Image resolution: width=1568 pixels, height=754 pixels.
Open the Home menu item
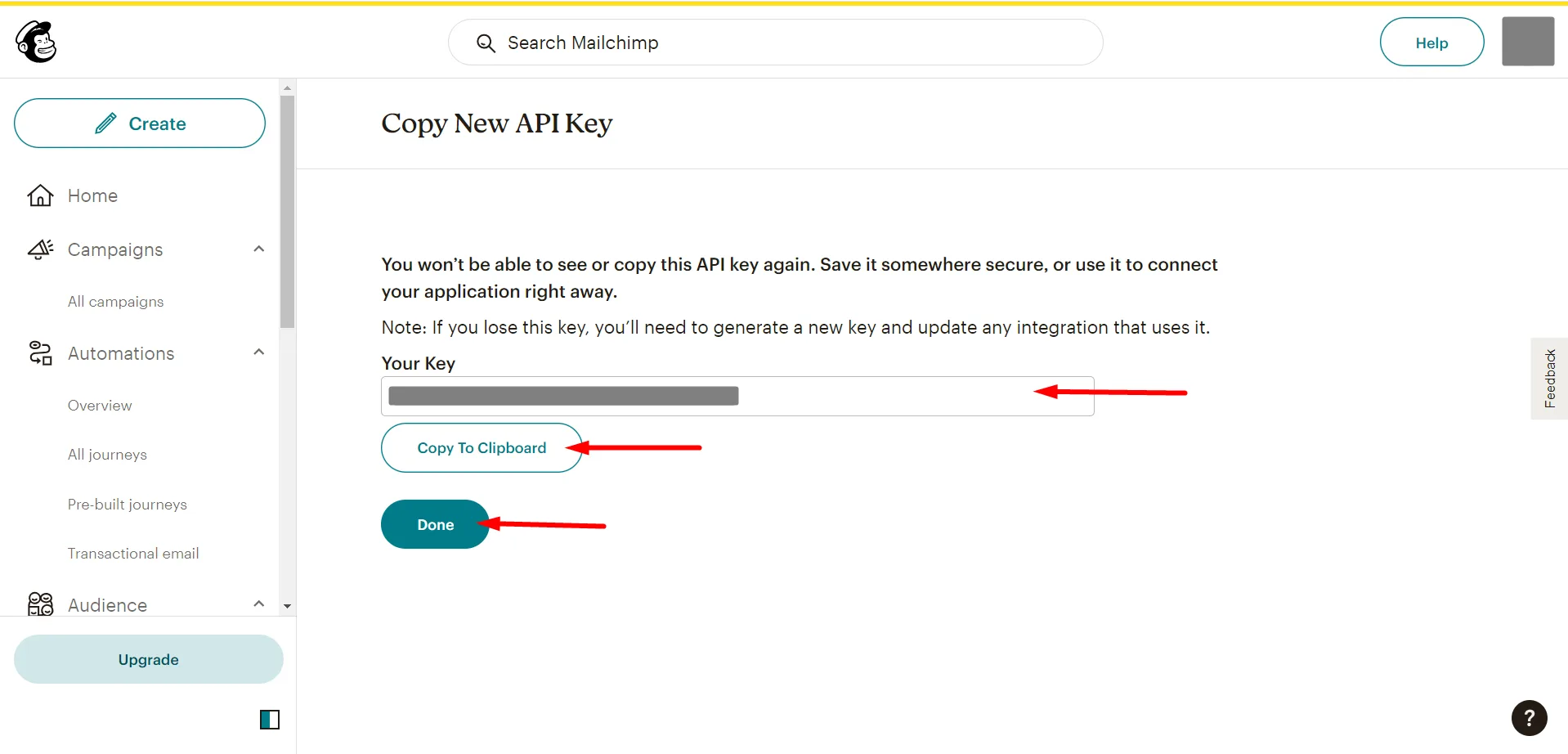click(x=92, y=195)
